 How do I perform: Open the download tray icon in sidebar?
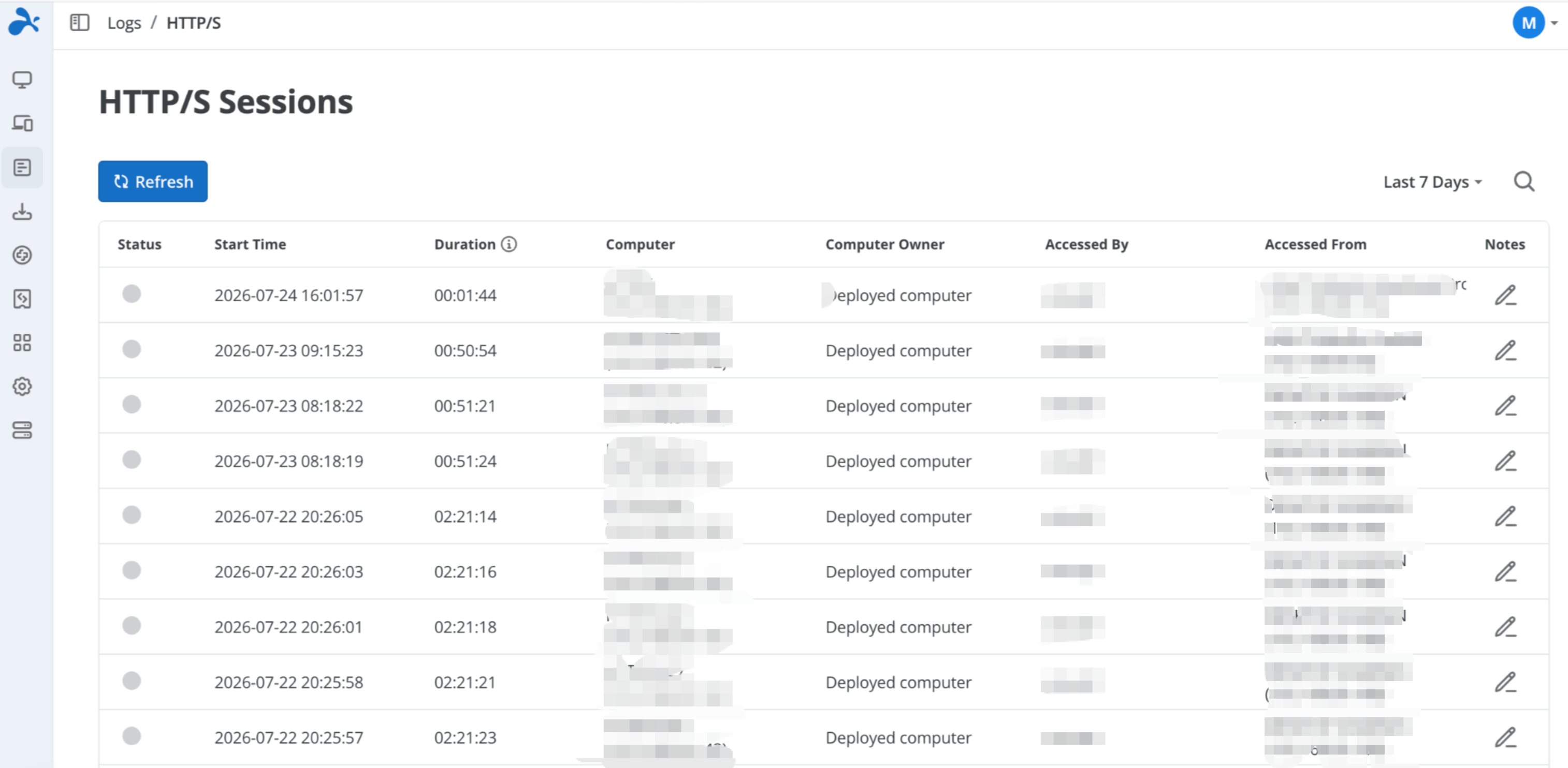(22, 211)
